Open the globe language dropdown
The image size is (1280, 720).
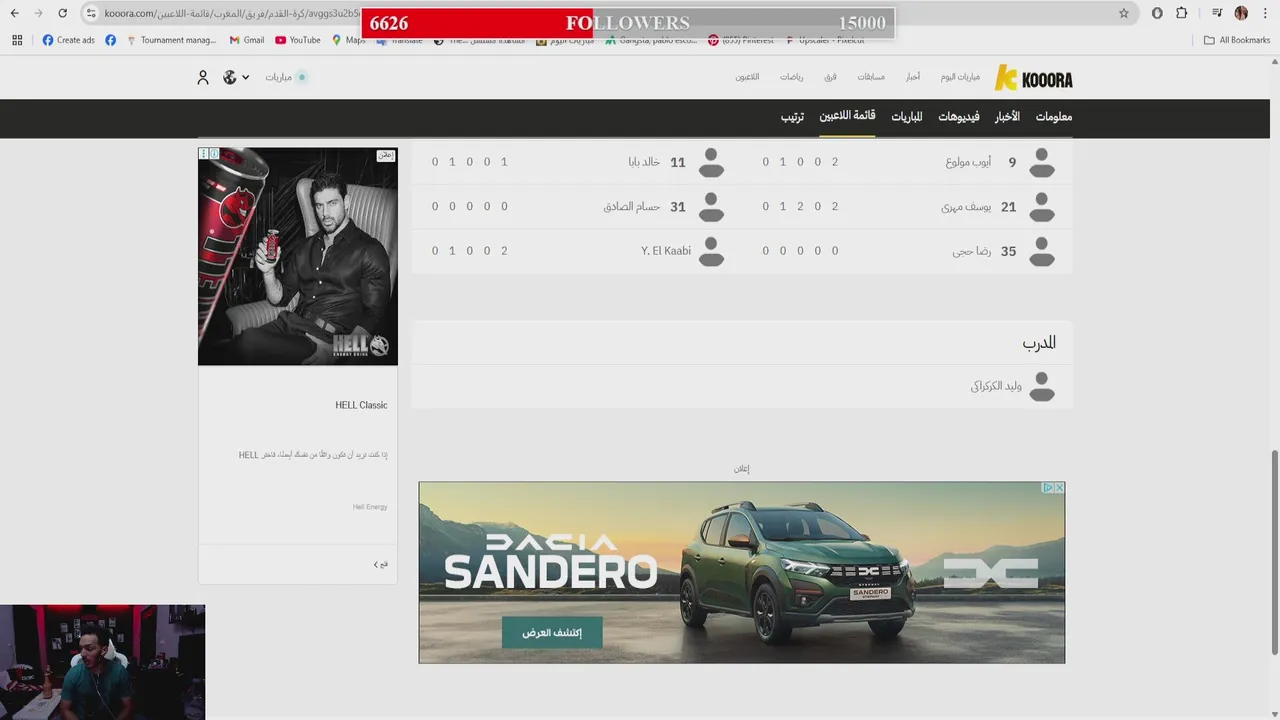pyautogui.click(x=236, y=77)
